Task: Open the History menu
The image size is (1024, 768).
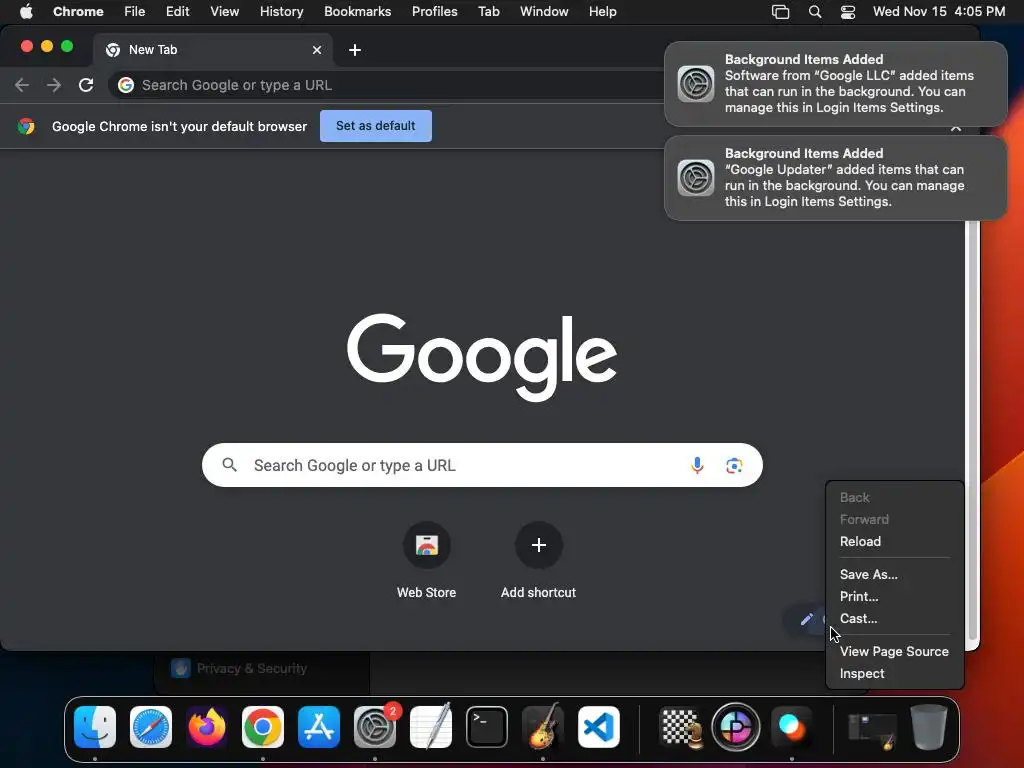Action: tap(281, 12)
